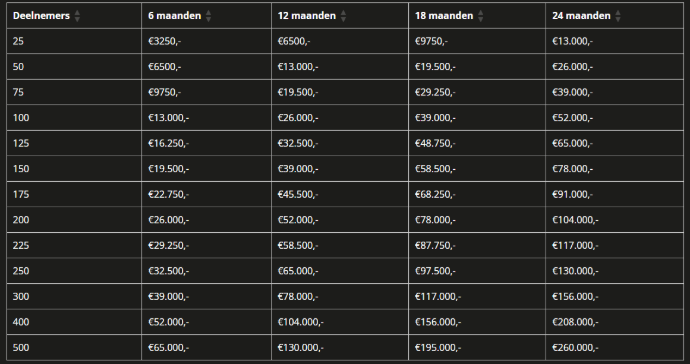Sort table by 12 maanden header text
690x364 pixels.
coord(307,16)
